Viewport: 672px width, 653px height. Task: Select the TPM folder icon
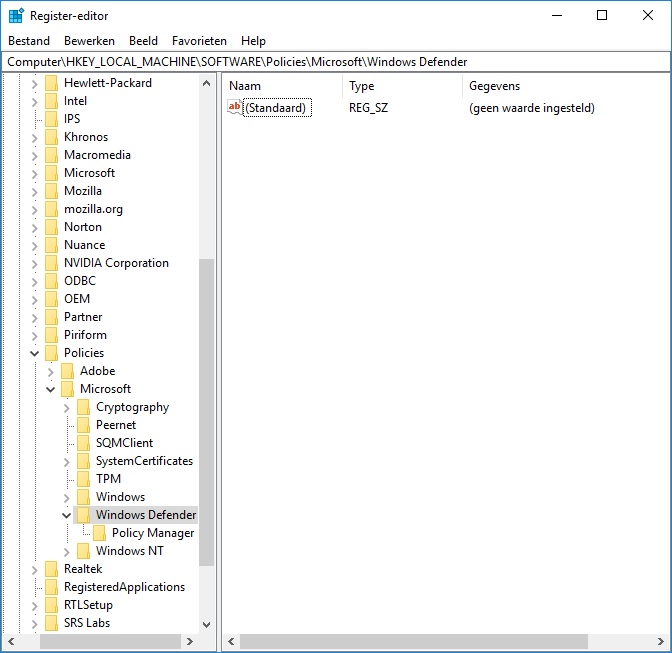coord(83,479)
